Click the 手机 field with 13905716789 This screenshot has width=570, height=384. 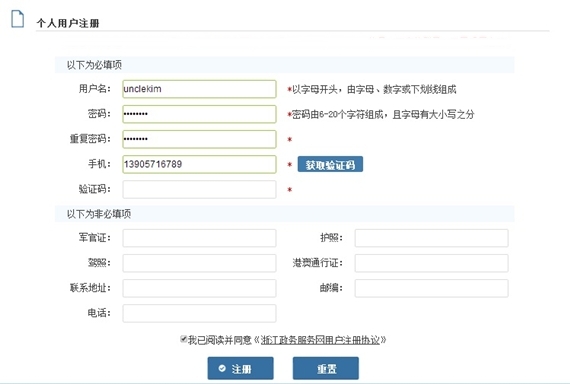pyautogui.click(x=199, y=164)
